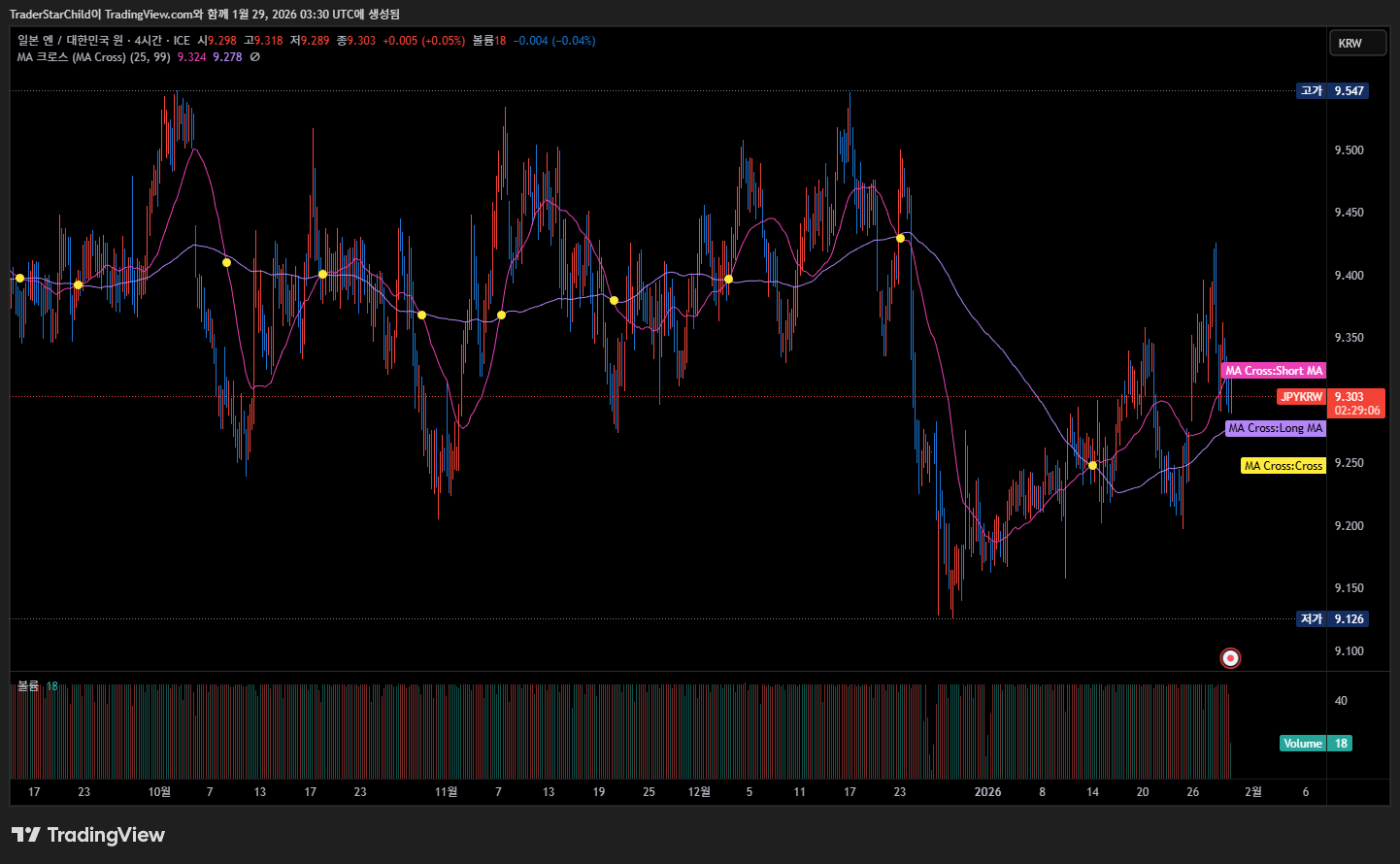Click the TradingView logo icon
This screenshot has height=864, width=1400.
pos(26,835)
